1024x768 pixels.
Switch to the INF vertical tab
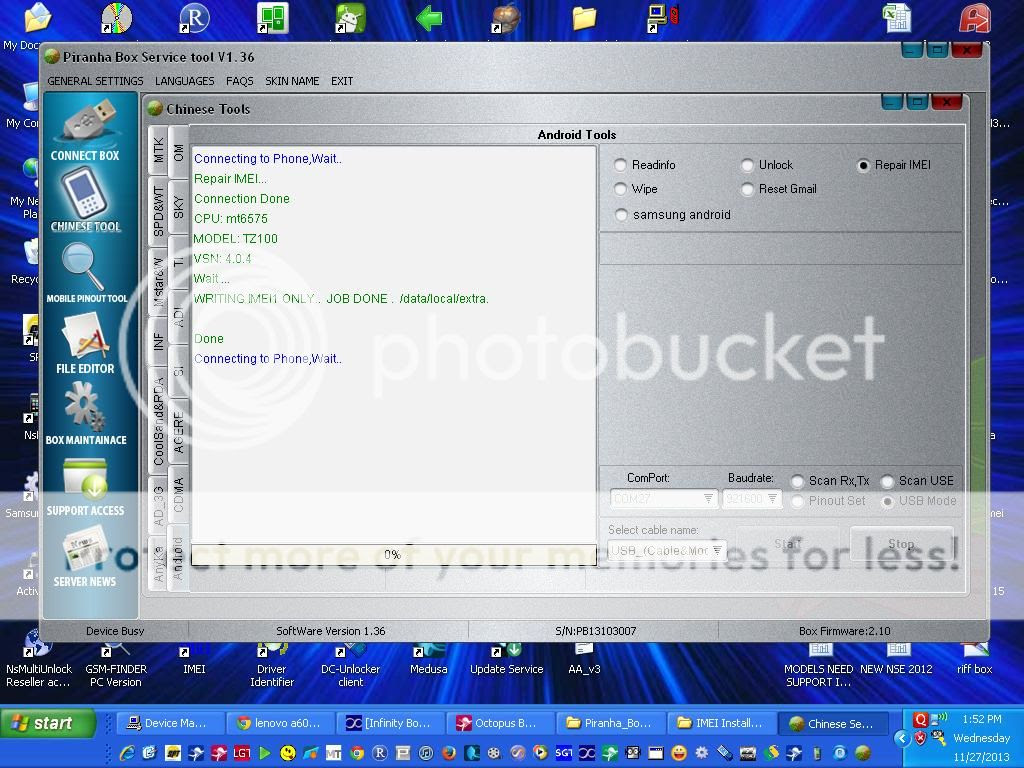pos(158,342)
